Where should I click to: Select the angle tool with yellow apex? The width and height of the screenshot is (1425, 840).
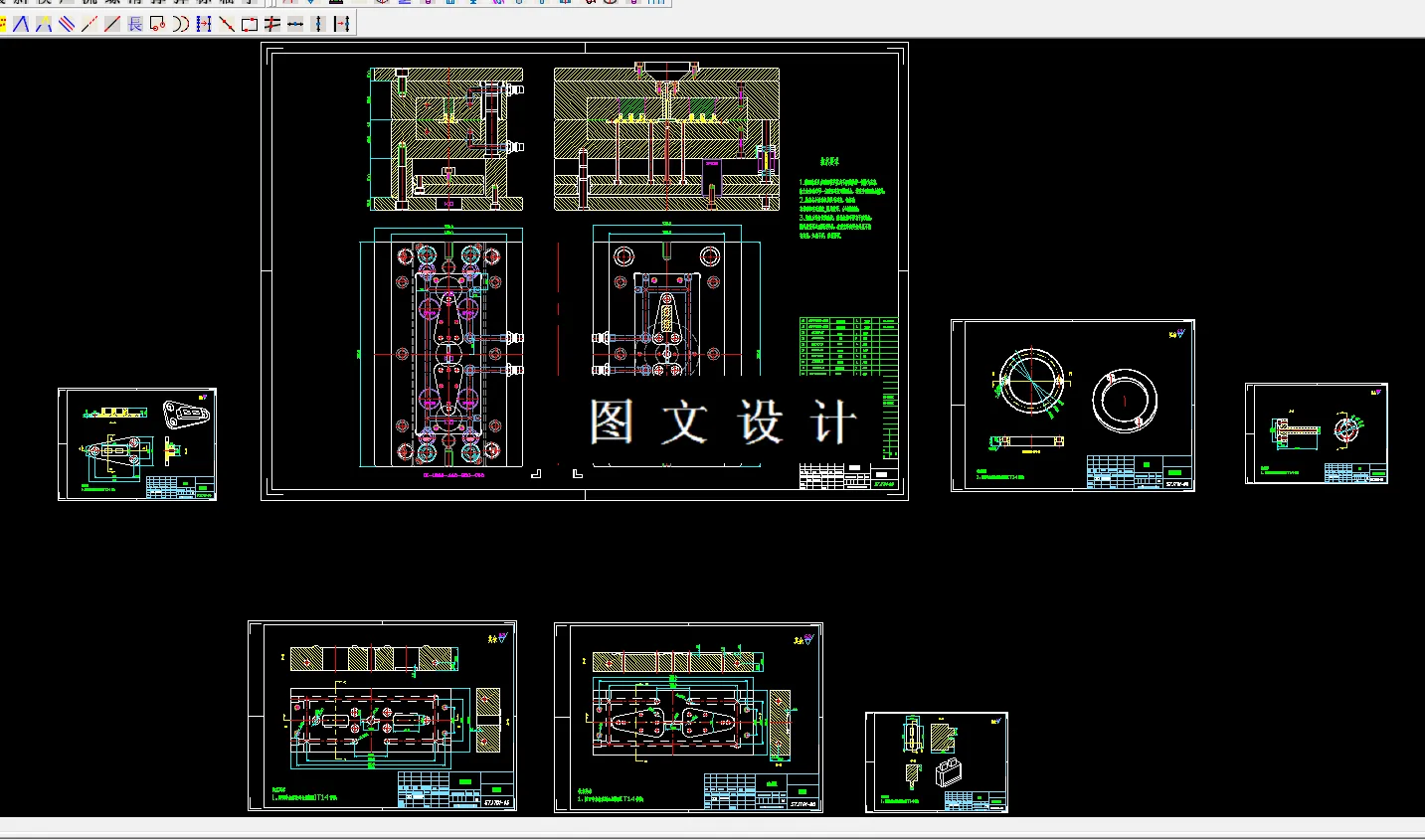coord(44,24)
